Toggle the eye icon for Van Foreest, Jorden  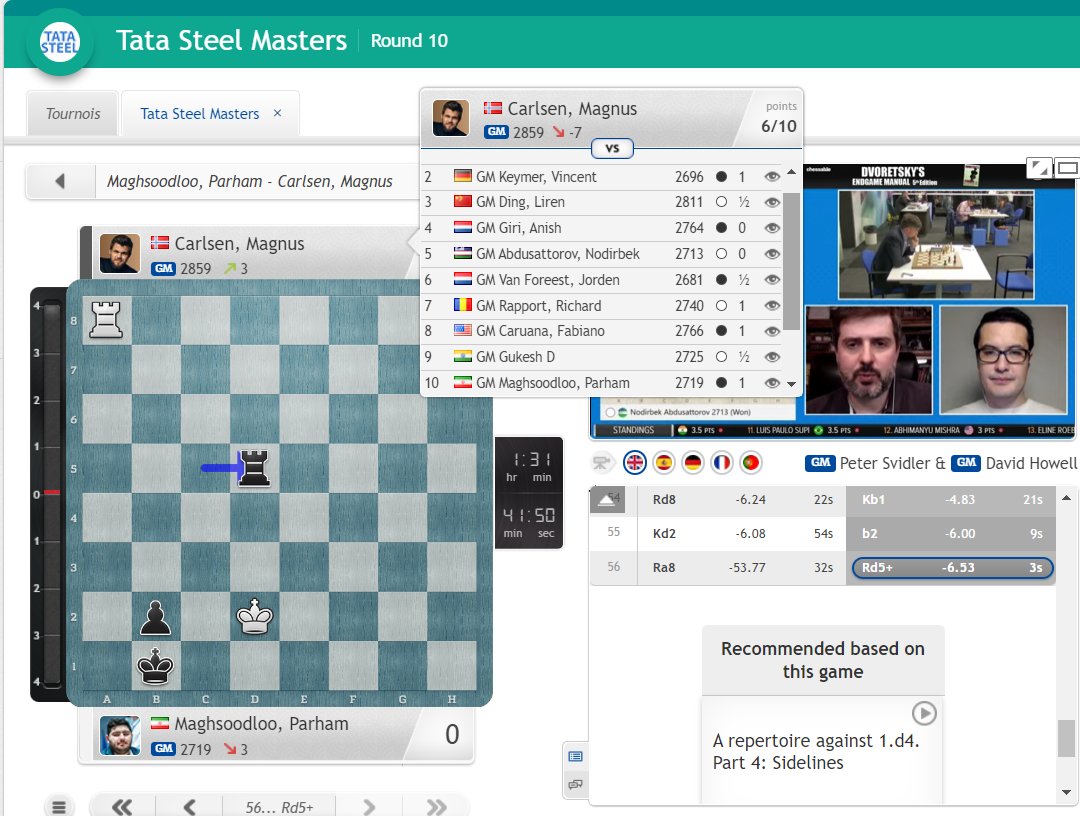pos(772,280)
